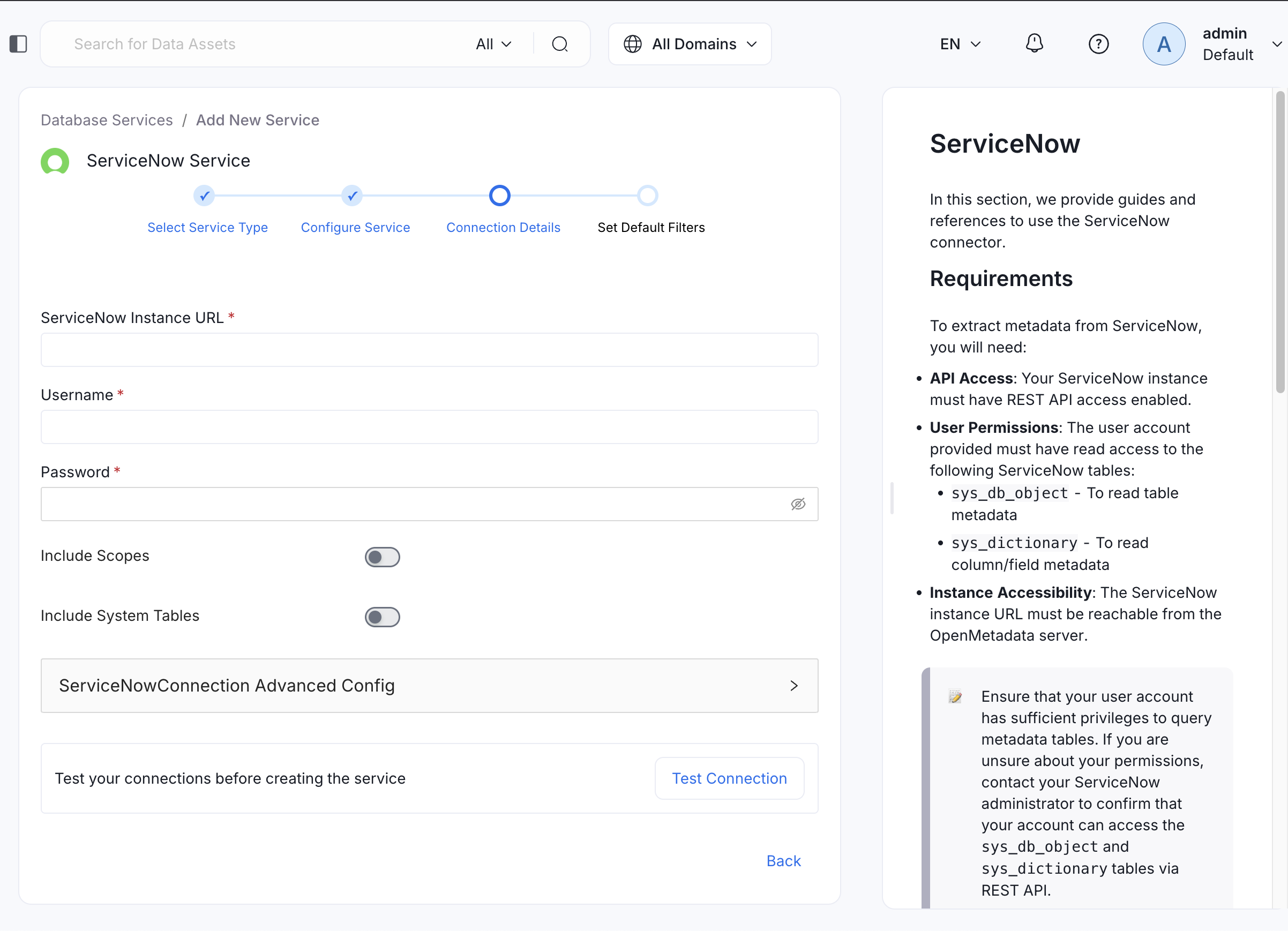Collapse the left sidebar panel
Image resolution: width=1288 pixels, height=931 pixels.
pyautogui.click(x=18, y=44)
